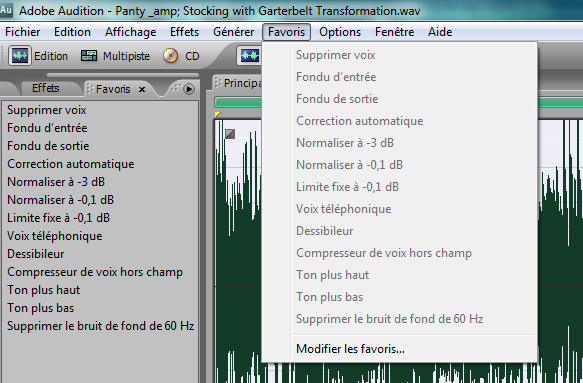
Task: Open the Fenêtre menu
Action: pos(394,32)
